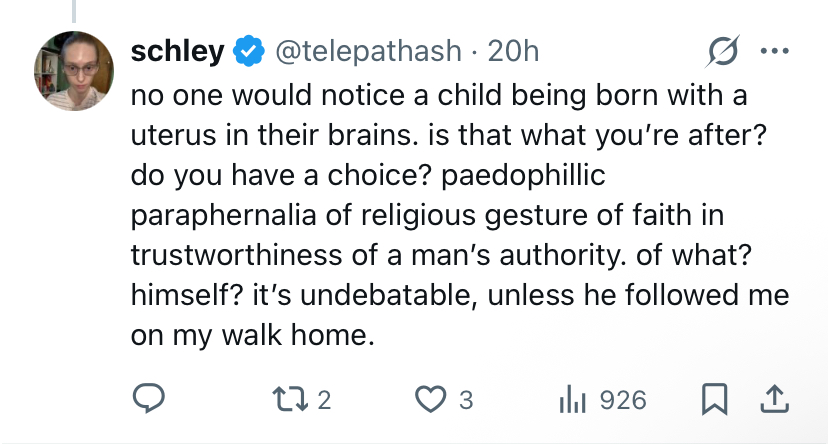Click the Grok slashed-circle icon

pos(722,51)
